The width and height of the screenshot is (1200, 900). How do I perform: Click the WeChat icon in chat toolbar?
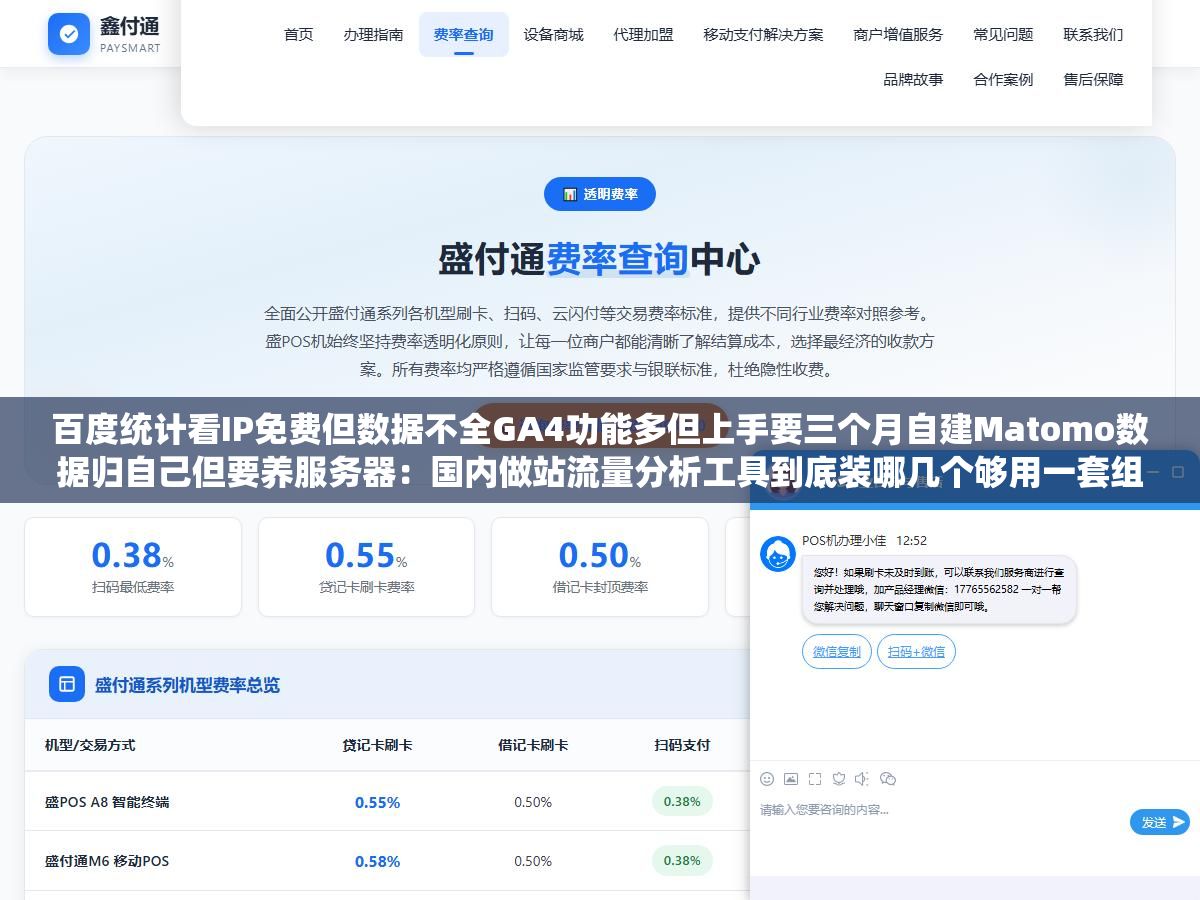(887, 778)
